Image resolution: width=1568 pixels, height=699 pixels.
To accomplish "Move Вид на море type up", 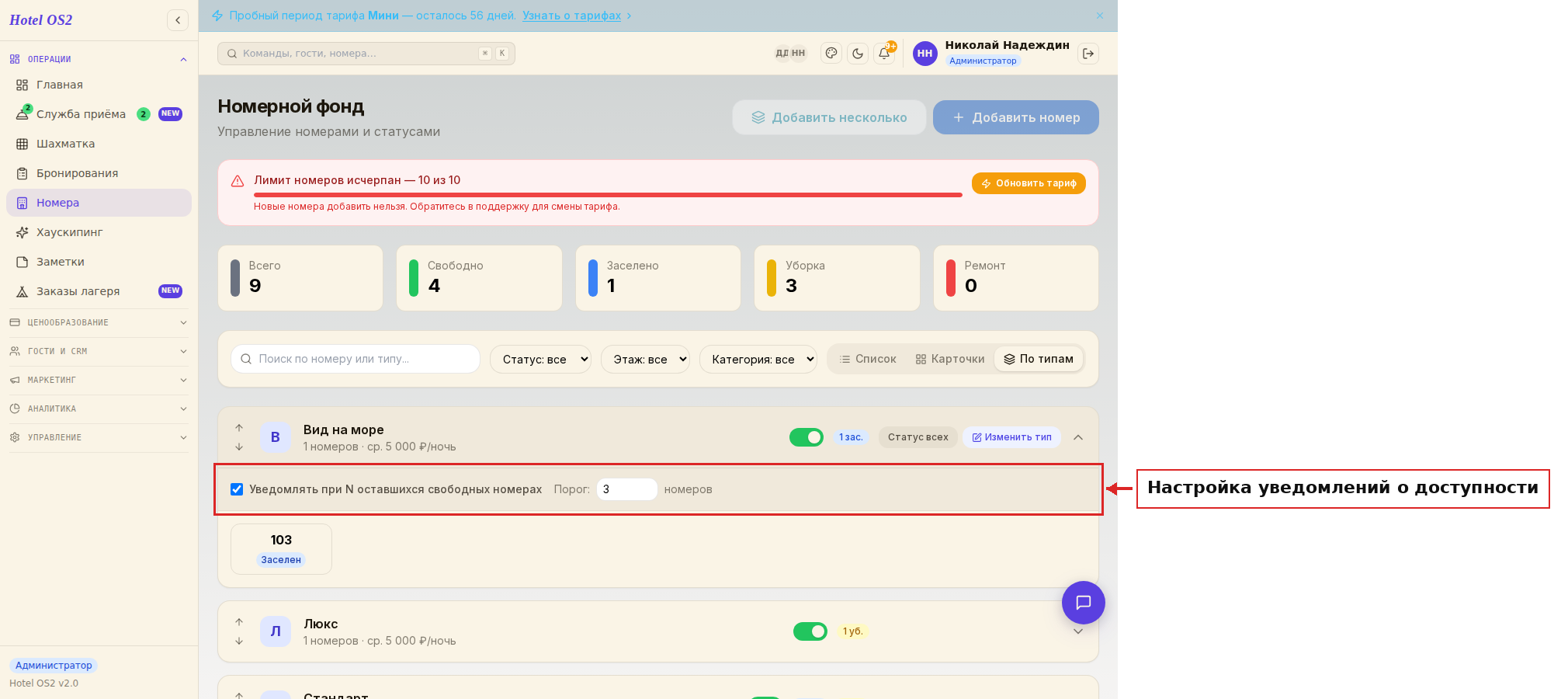I will click(239, 428).
